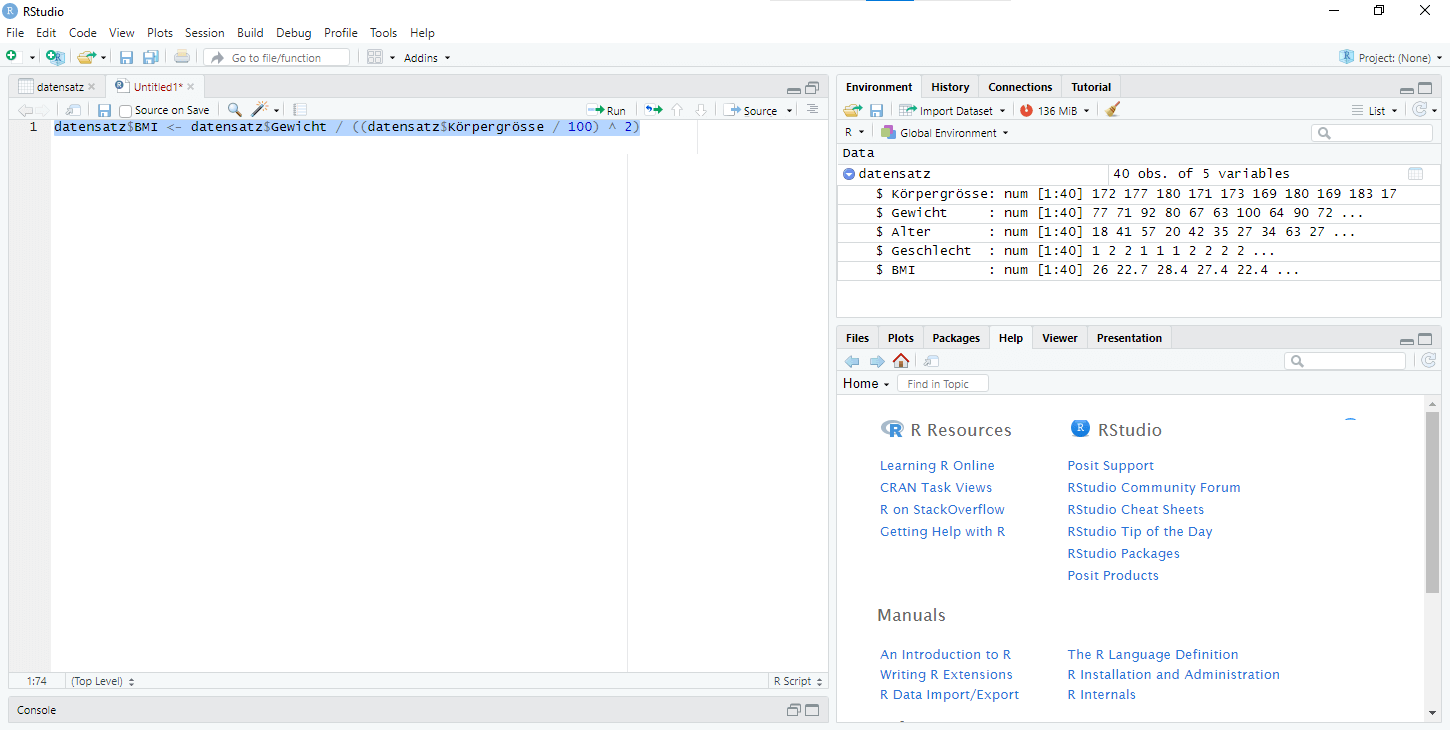Open RStudio Cheat Sheets link

(1135, 510)
